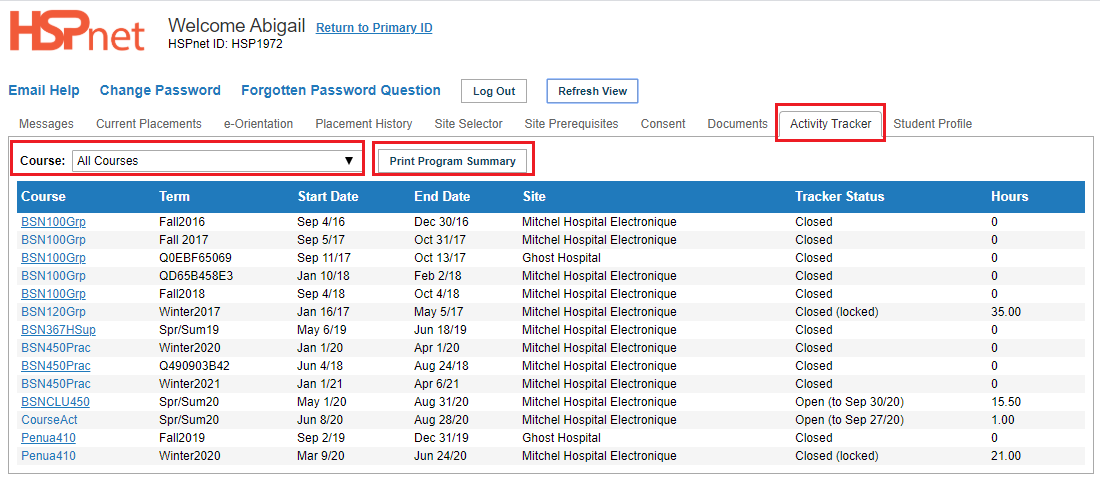Select the e-Orientation tab
Viewport: 1100px width, 481px height.
(x=258, y=124)
